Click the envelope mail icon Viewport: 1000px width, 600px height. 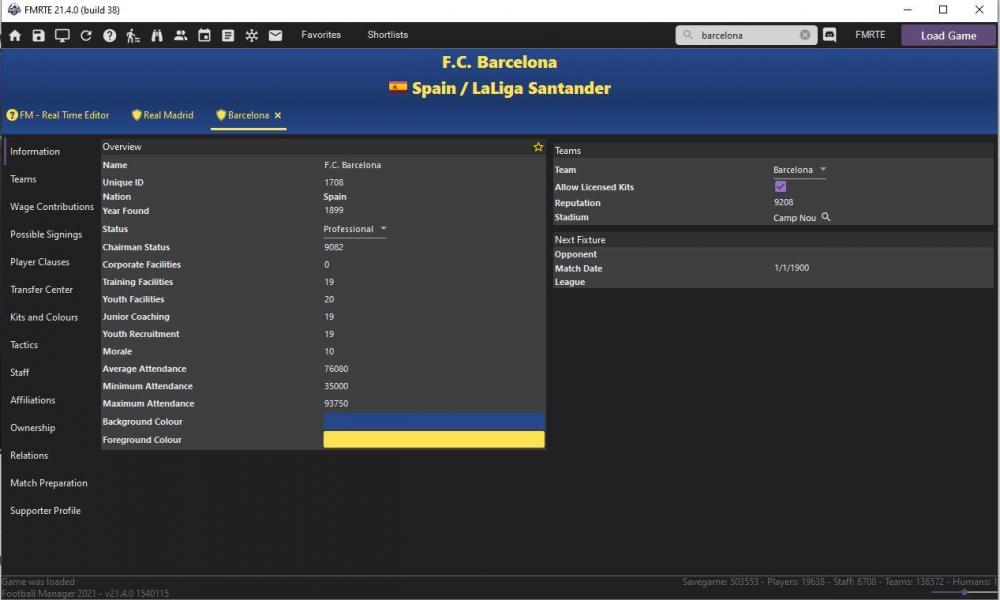pyautogui.click(x=276, y=36)
